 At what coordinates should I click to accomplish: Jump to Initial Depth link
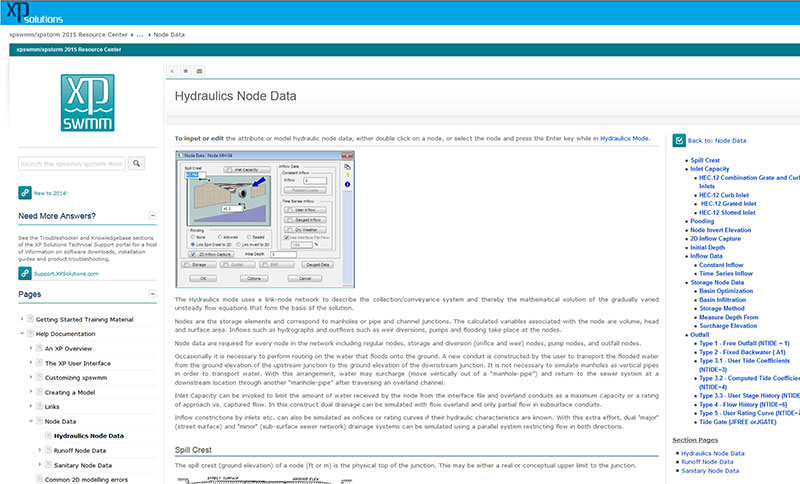[x=707, y=247]
